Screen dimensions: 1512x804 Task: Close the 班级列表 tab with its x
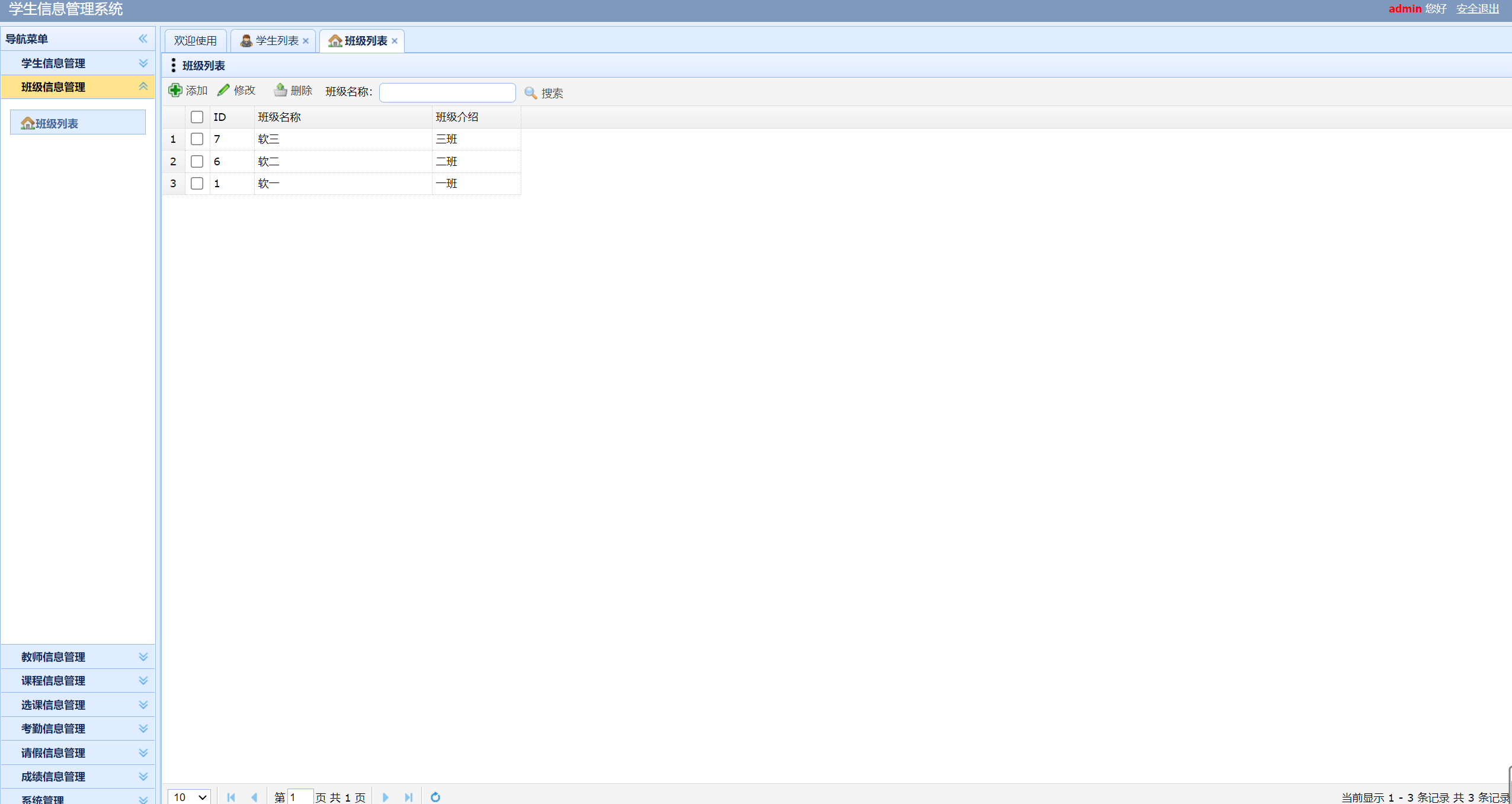pyautogui.click(x=395, y=41)
